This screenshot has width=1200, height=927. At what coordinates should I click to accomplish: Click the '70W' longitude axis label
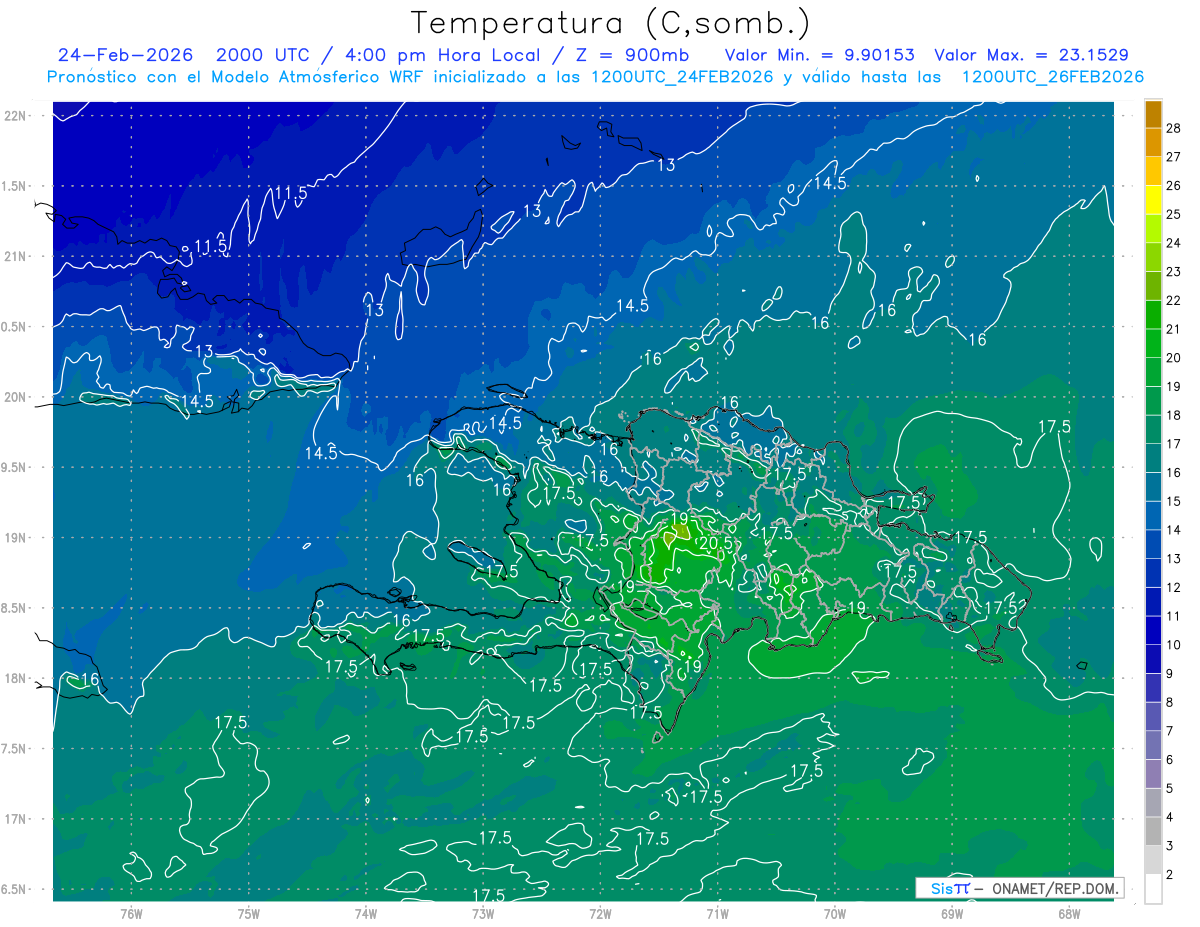(834, 914)
